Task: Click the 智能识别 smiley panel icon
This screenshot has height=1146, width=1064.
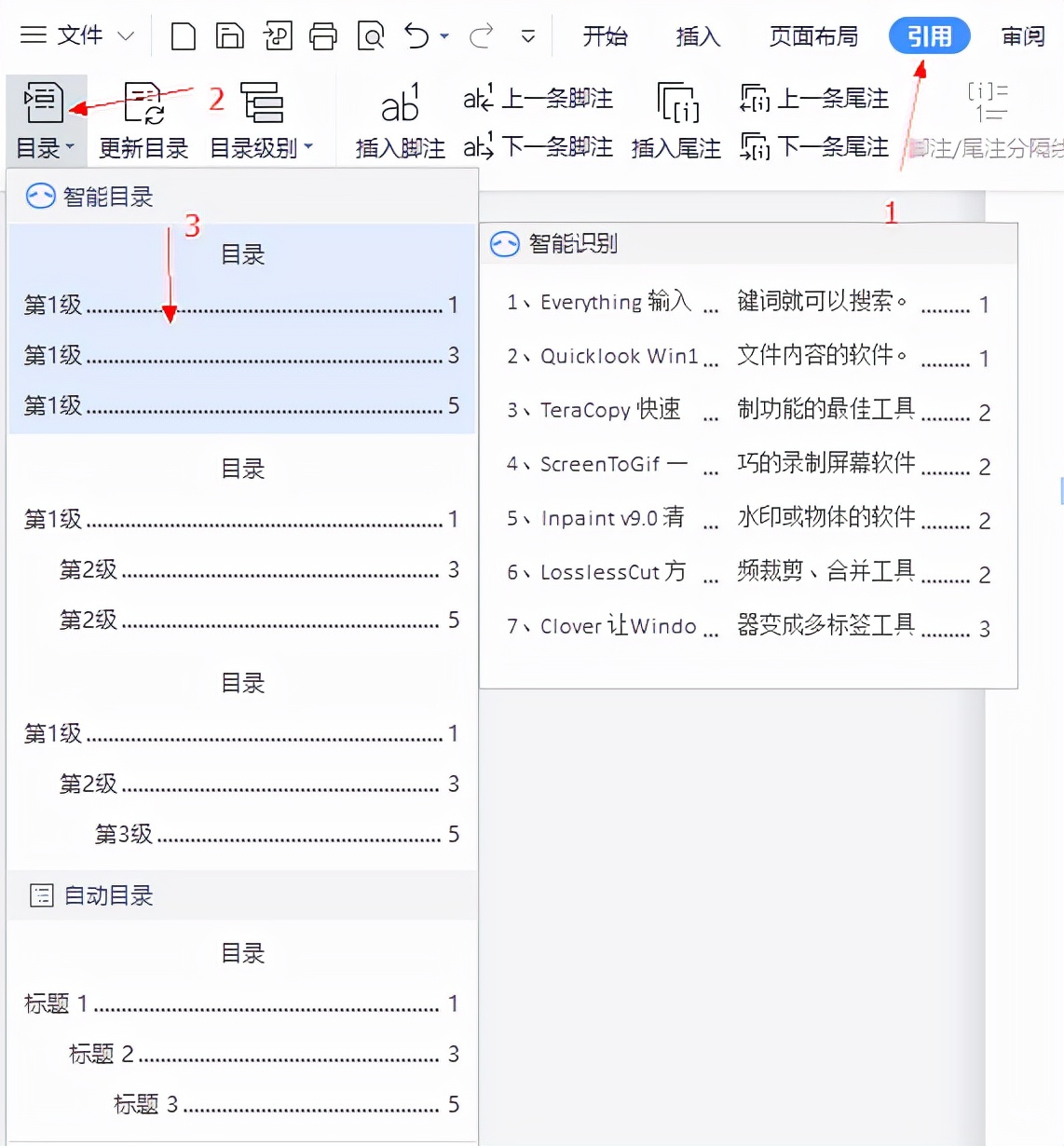Action: (504, 243)
